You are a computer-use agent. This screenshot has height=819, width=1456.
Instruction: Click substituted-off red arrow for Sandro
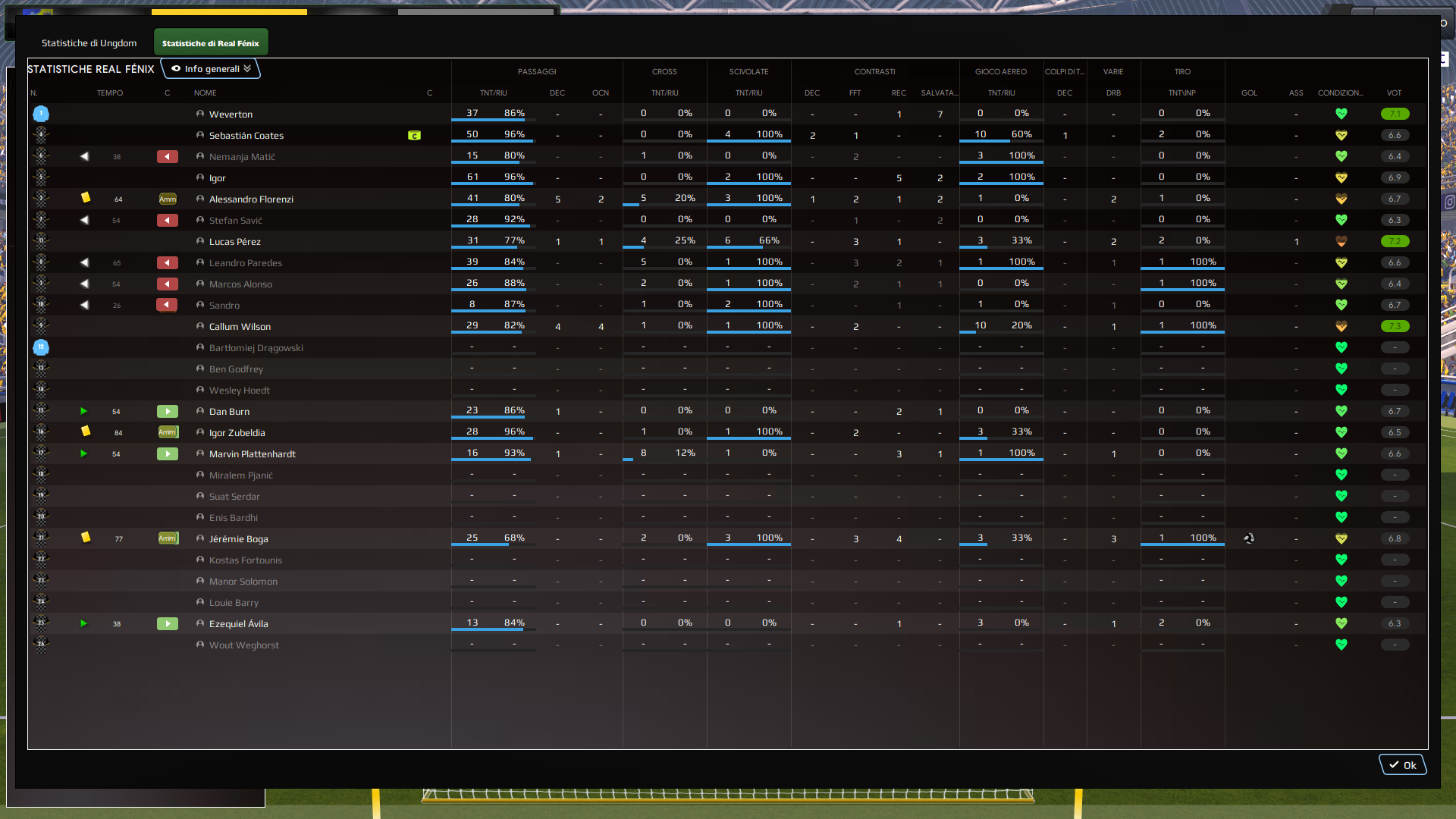click(168, 306)
